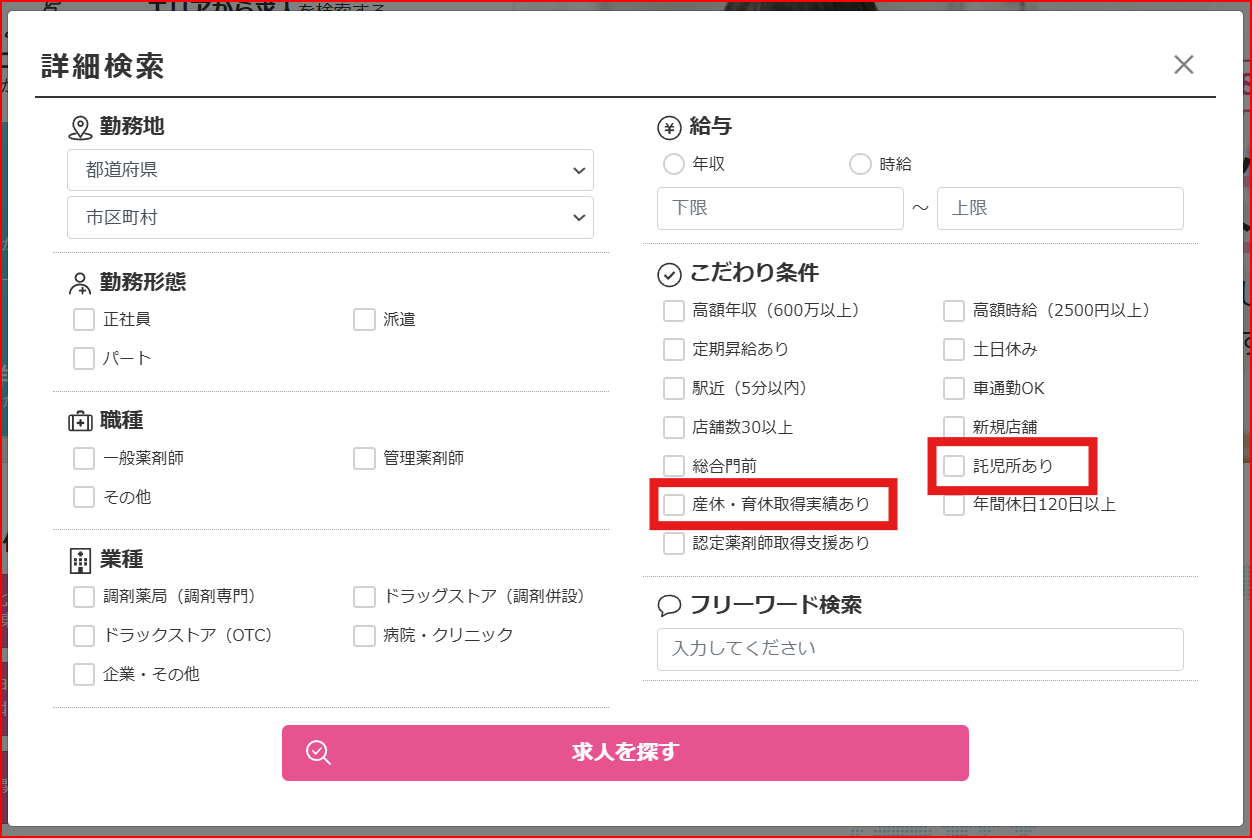
Task: Click the yen icon next to 給与
Action: (x=669, y=127)
